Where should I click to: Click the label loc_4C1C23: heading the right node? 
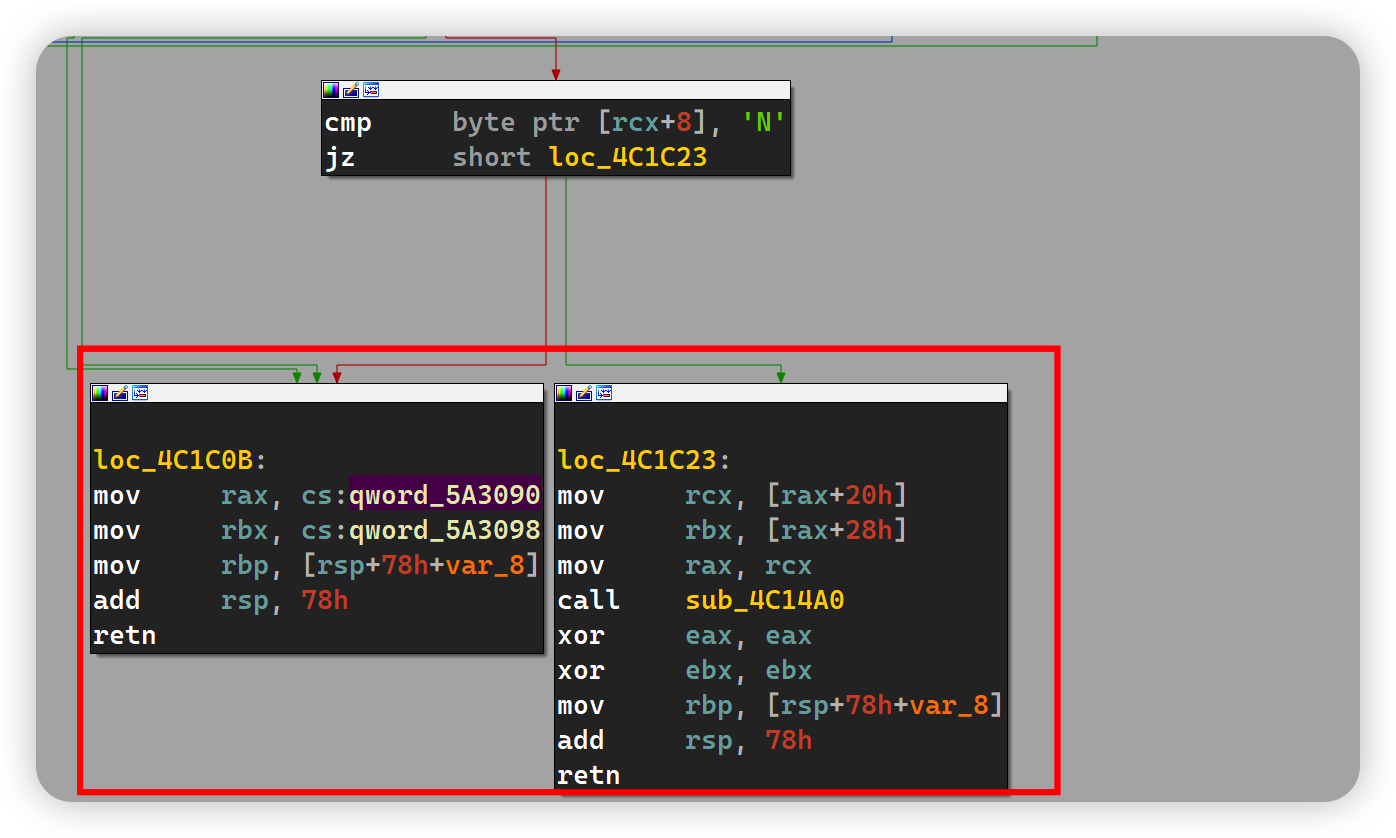coord(644,460)
